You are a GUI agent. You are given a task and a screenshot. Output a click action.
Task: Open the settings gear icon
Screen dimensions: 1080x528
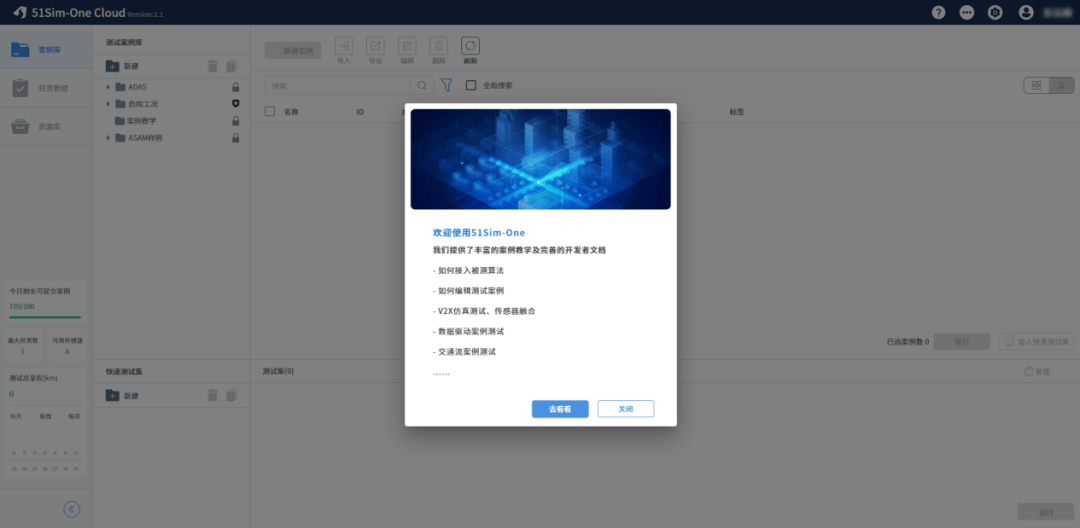tap(995, 12)
